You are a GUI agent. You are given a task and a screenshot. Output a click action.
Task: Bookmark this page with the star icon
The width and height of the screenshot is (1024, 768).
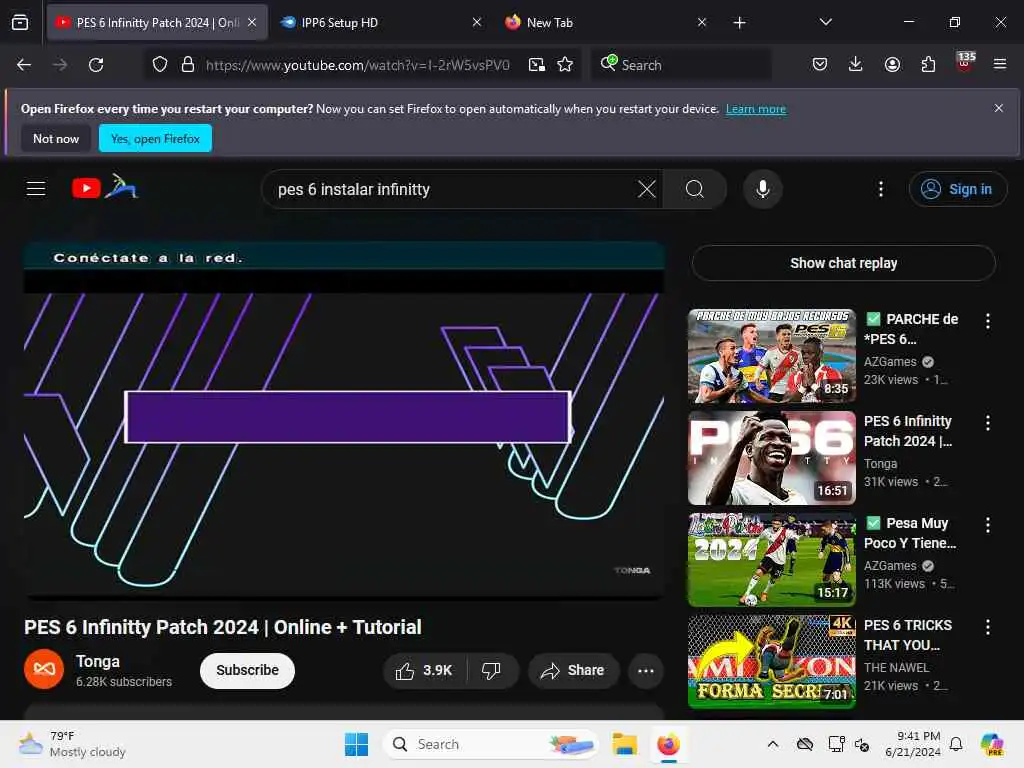click(x=565, y=65)
